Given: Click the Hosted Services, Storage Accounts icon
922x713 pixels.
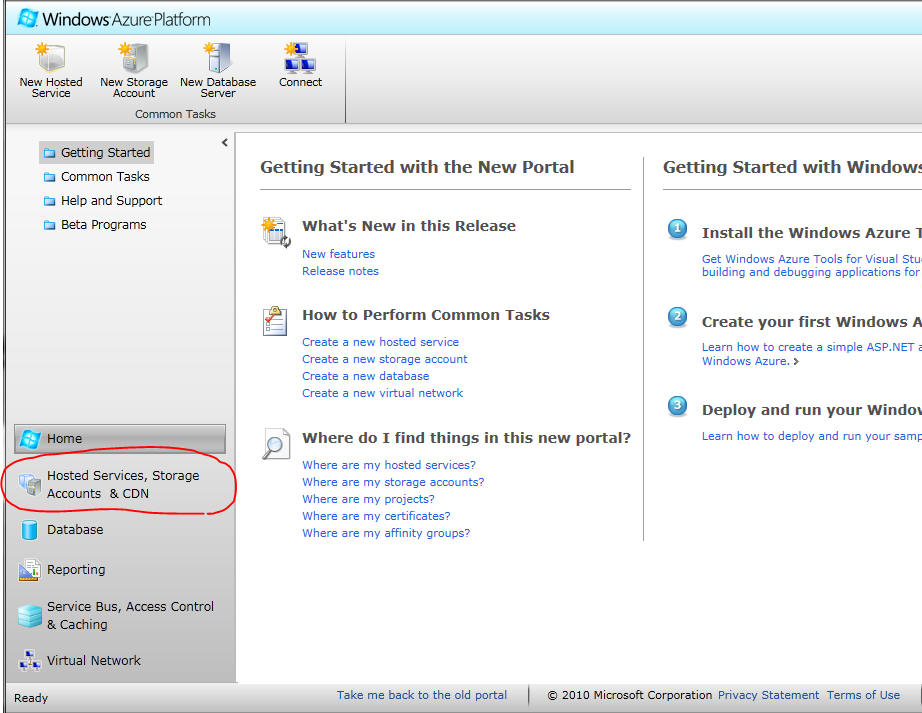Looking at the screenshot, I should [x=29, y=485].
